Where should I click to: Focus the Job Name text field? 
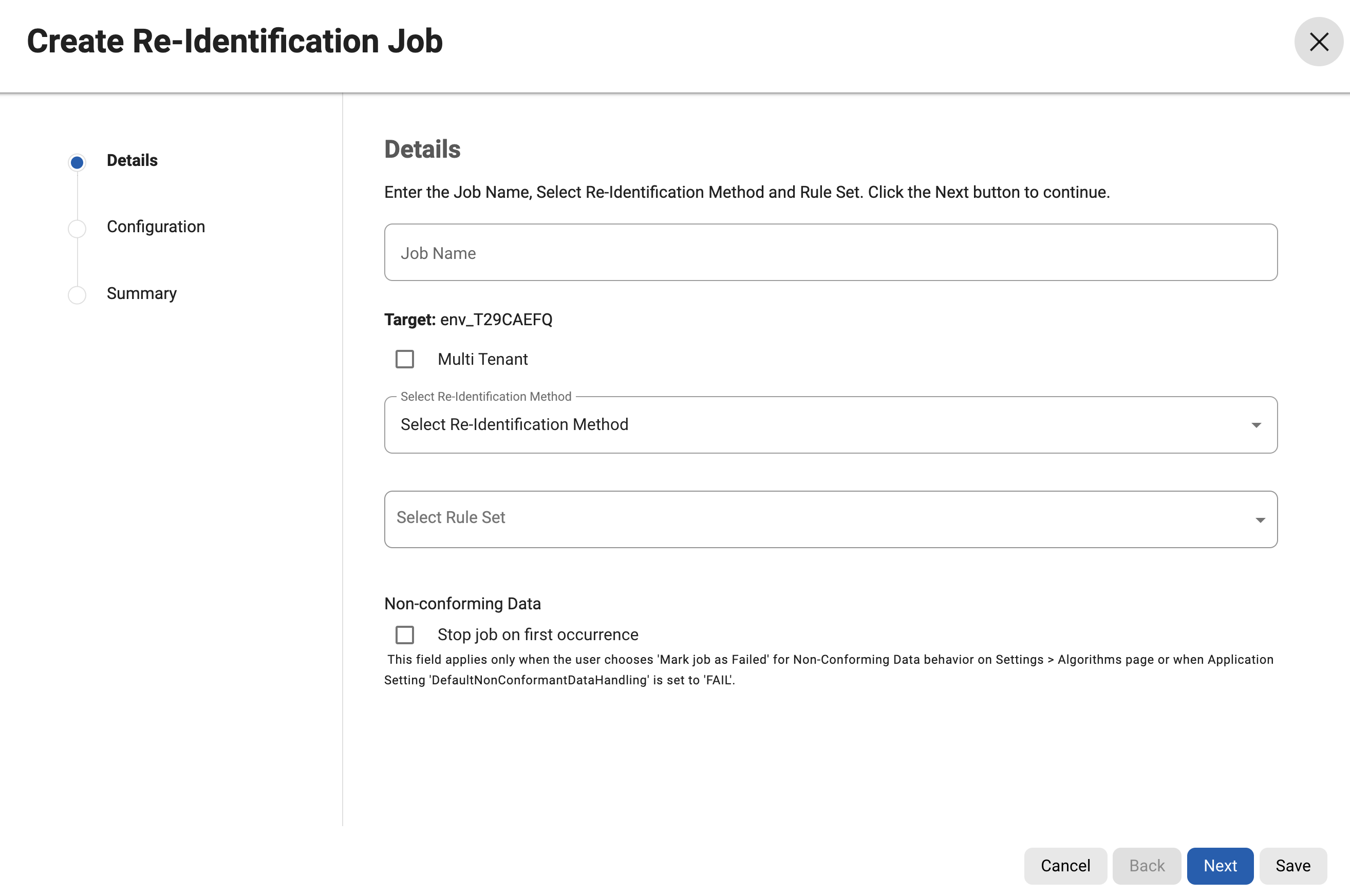pos(830,253)
